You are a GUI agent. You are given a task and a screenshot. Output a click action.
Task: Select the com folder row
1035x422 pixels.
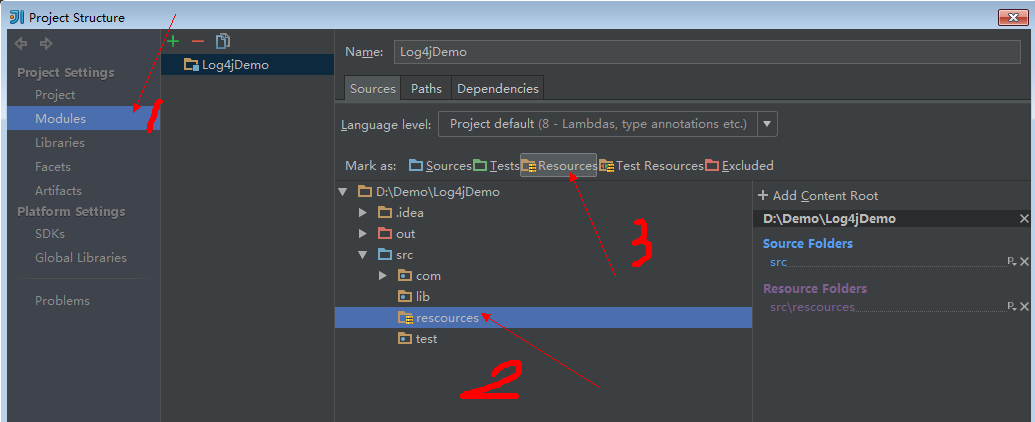point(543,275)
